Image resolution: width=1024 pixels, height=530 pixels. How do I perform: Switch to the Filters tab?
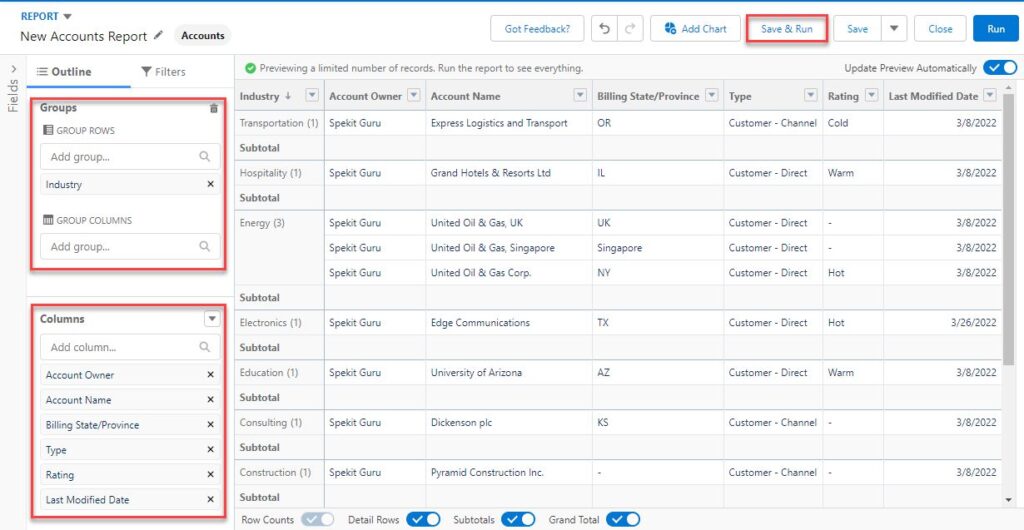pyautogui.click(x=163, y=72)
